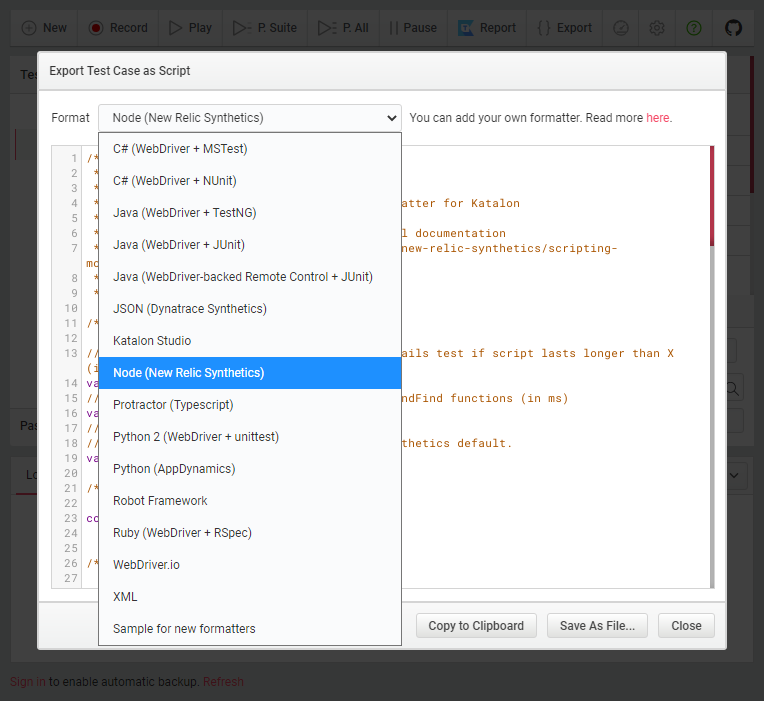
Task: Choose Java (WebDriver + TestNG) option
Action: pyautogui.click(x=250, y=213)
